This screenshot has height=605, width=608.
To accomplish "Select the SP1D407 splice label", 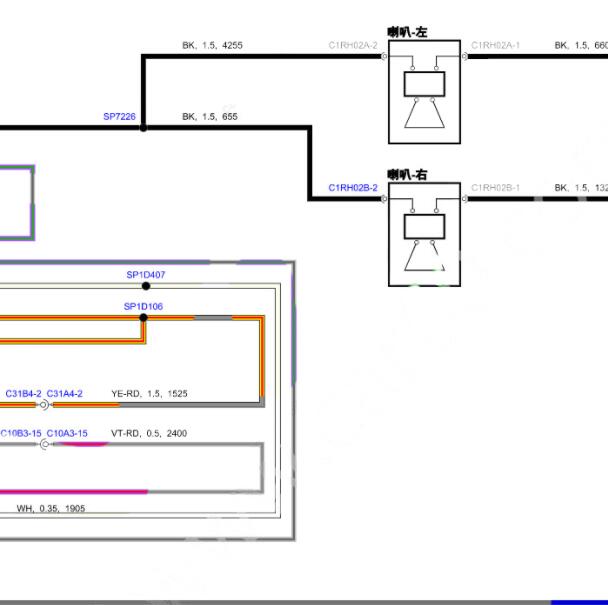I will (x=146, y=275).
